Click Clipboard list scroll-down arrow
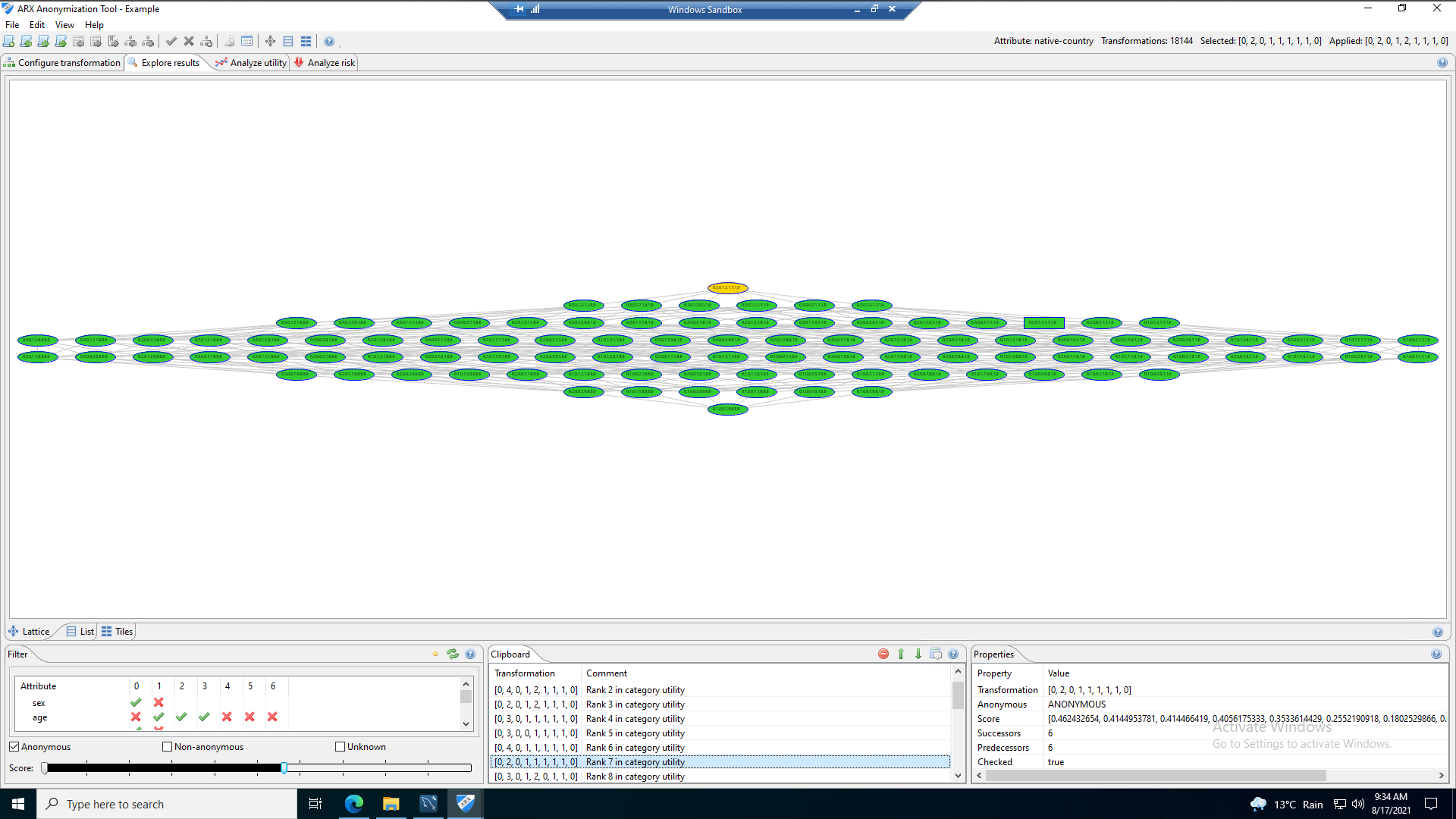 coord(958,776)
